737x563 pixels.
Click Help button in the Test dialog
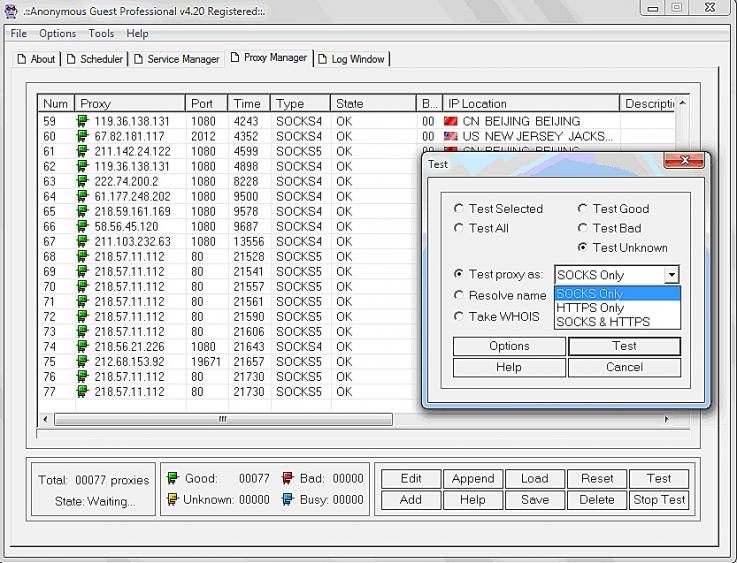pyautogui.click(x=509, y=367)
